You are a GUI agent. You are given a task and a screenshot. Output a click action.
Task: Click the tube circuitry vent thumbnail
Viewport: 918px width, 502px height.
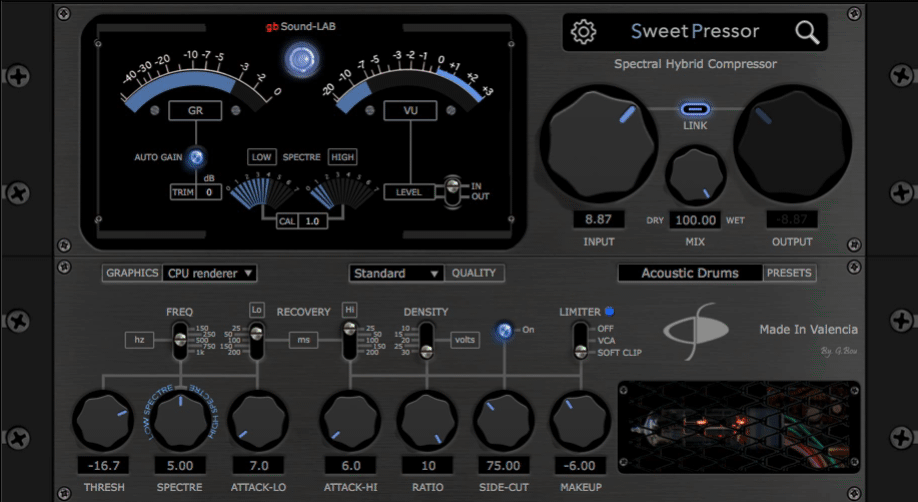(739, 427)
